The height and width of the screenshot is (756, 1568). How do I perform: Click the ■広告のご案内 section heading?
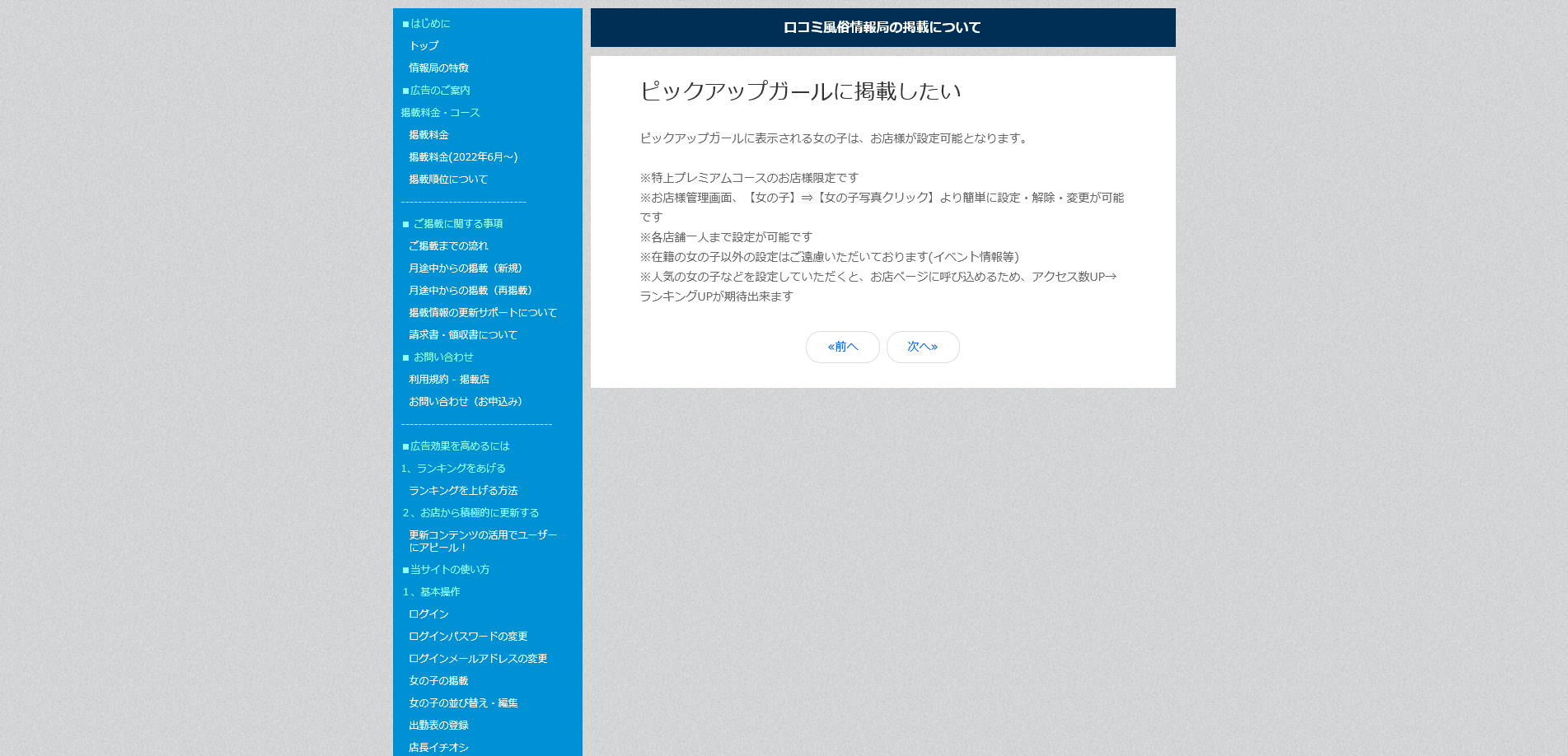click(436, 91)
